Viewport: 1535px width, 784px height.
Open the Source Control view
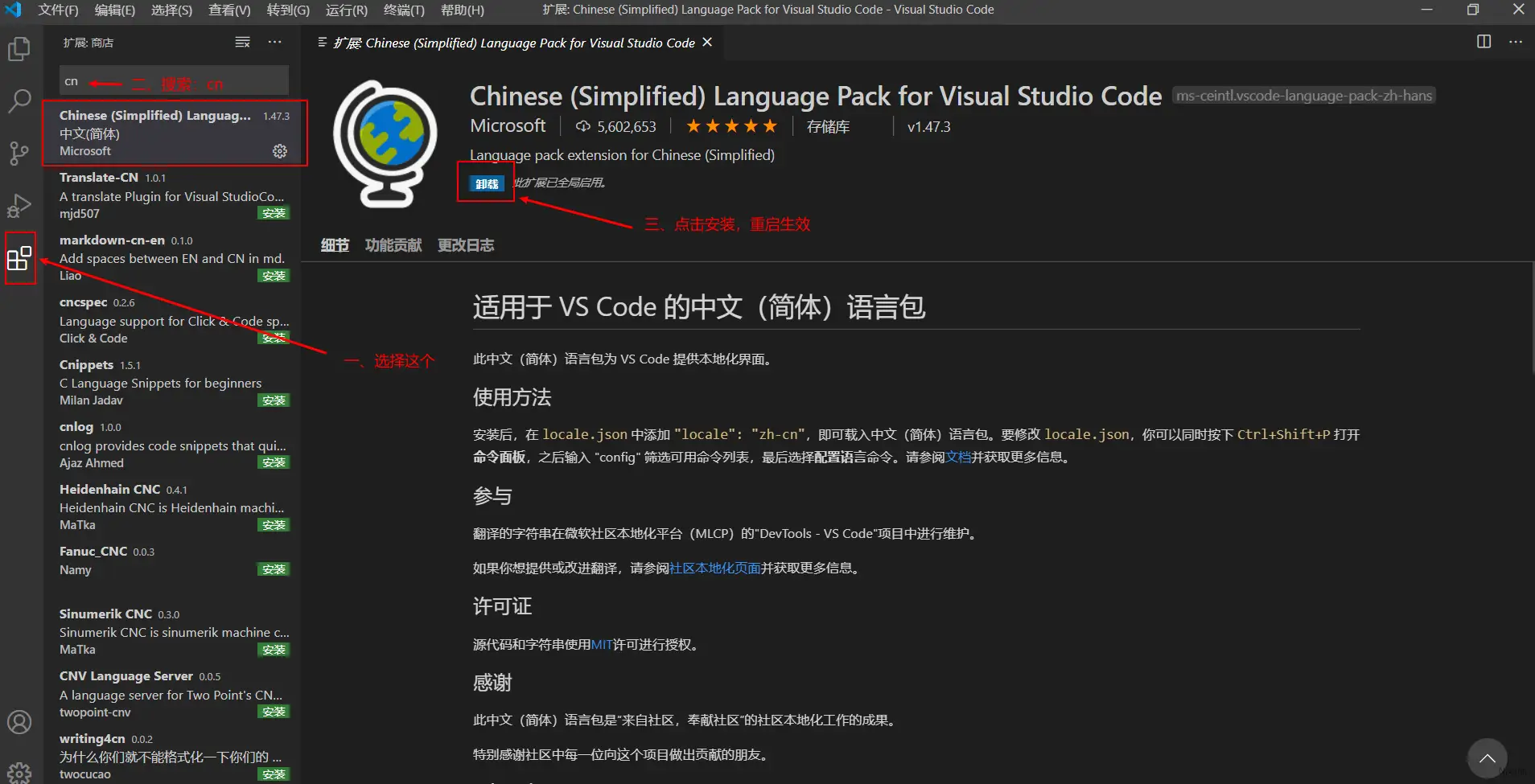(x=19, y=153)
